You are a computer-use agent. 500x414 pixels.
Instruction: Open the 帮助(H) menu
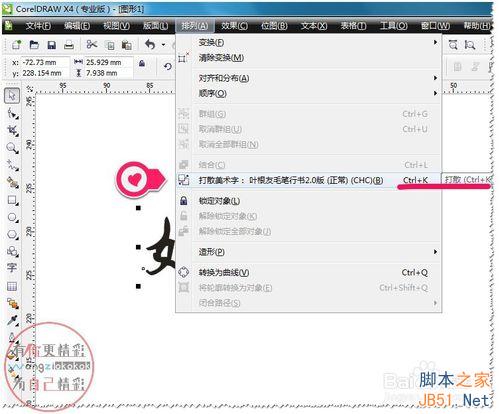click(x=477, y=26)
